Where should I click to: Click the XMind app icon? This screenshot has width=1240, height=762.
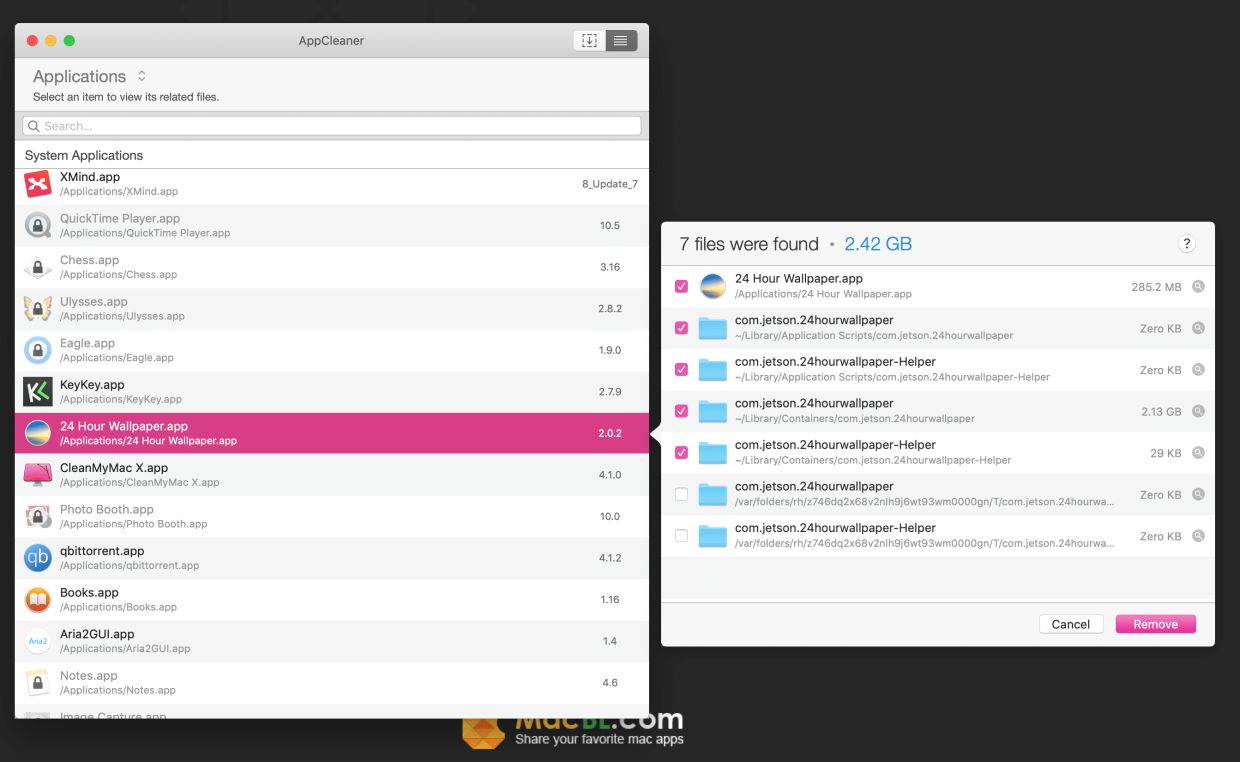(38, 184)
